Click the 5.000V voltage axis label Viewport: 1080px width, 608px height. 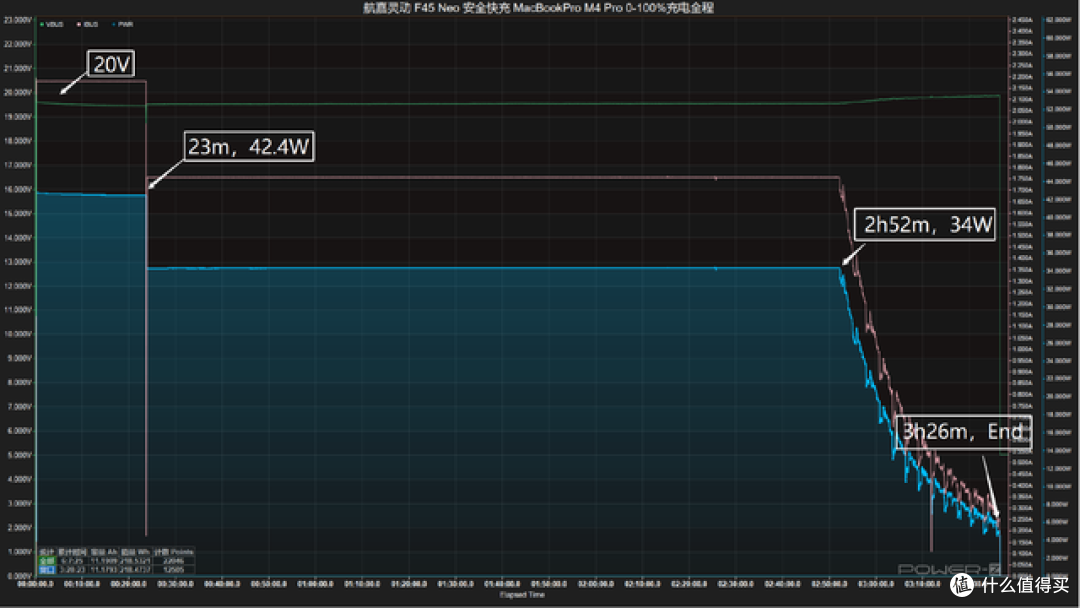[19, 455]
